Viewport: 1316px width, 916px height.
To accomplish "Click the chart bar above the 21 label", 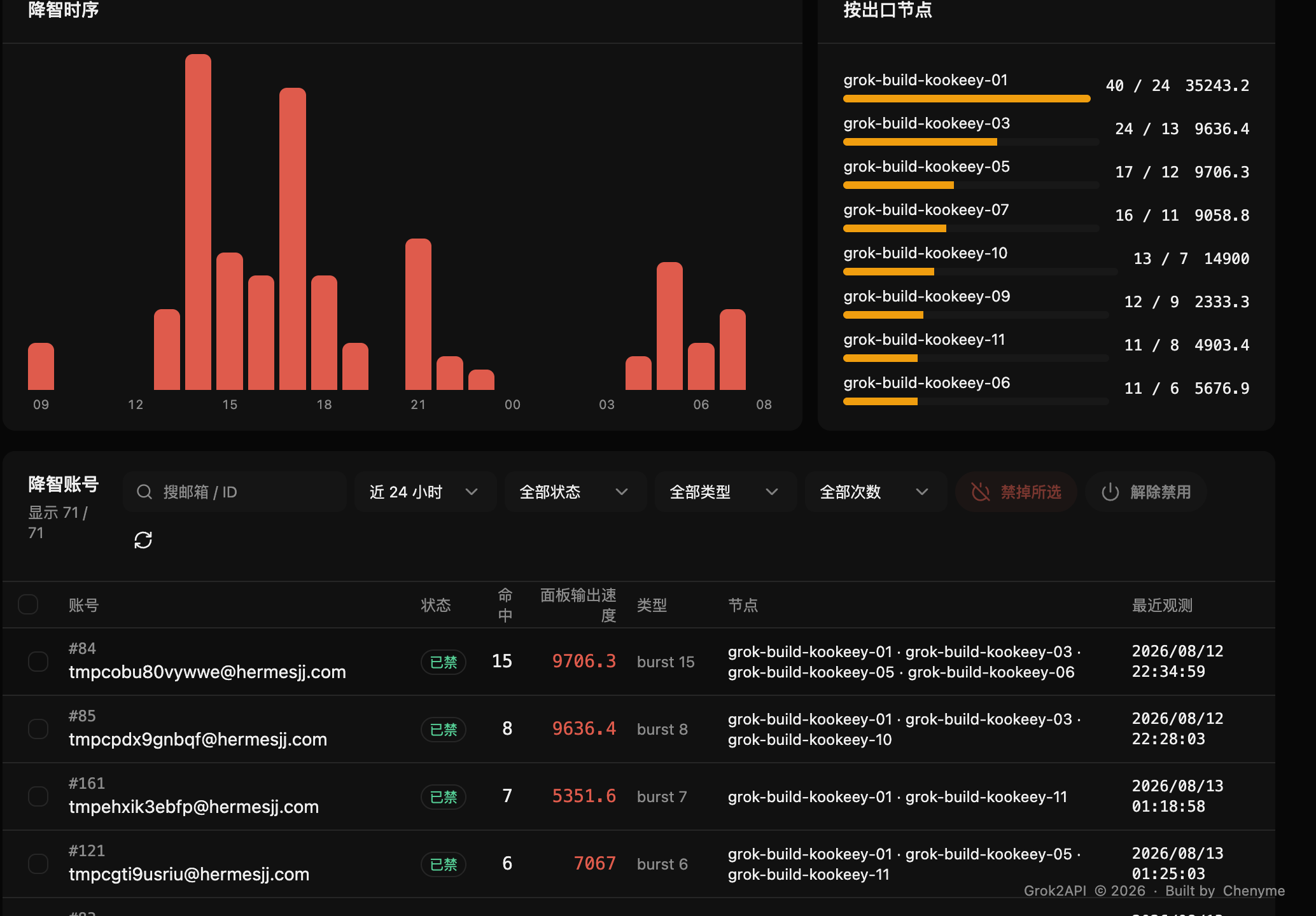I will point(418,314).
